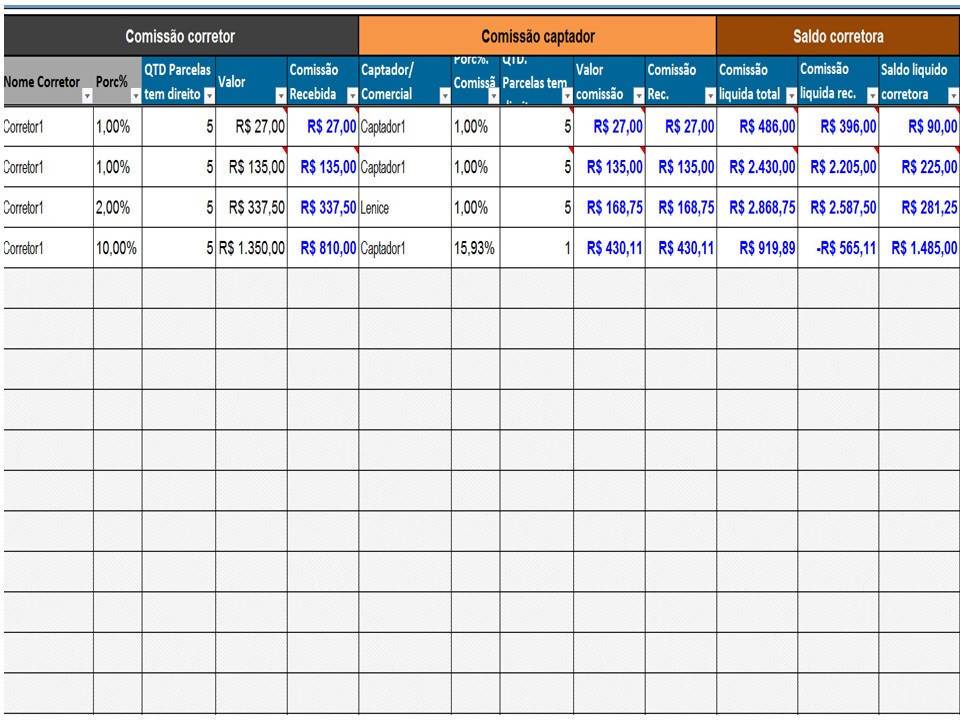The width and height of the screenshot is (960, 720).
Task: Click the Lenice captador cell
Action: click(x=404, y=208)
